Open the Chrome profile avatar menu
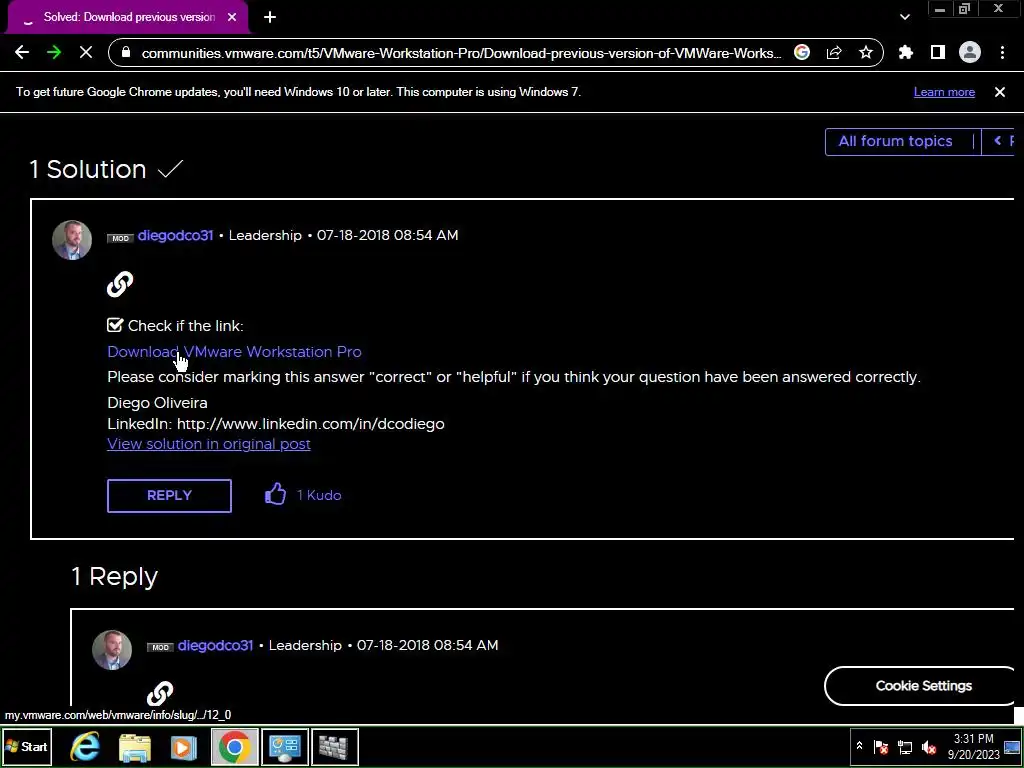Image resolution: width=1024 pixels, height=768 pixels. pyautogui.click(x=970, y=53)
